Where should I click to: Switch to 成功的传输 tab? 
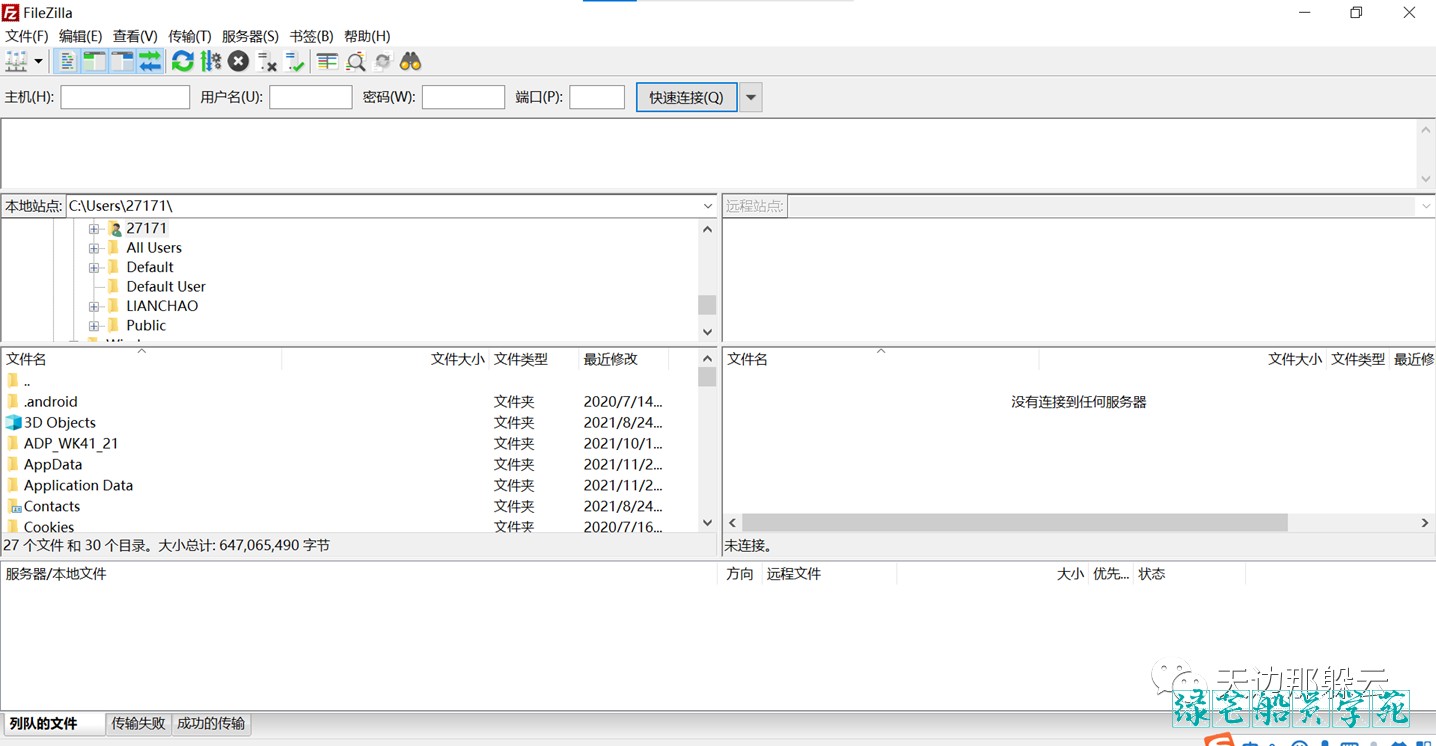tap(211, 724)
